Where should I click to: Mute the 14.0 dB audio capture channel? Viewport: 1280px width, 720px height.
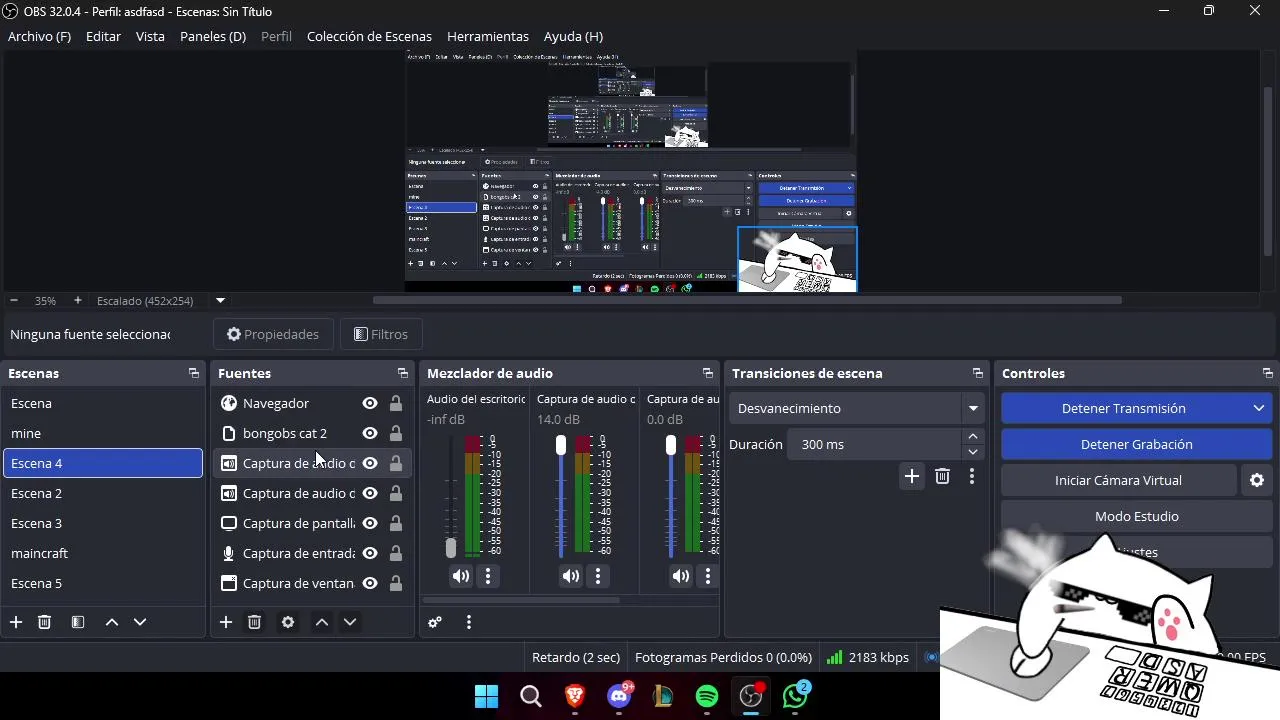pyautogui.click(x=570, y=576)
